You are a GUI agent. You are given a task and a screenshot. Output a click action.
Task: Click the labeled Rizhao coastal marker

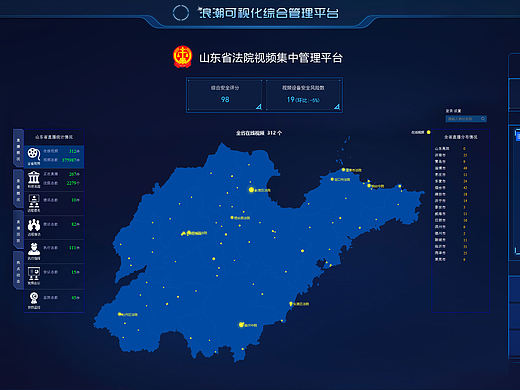coord(291,304)
